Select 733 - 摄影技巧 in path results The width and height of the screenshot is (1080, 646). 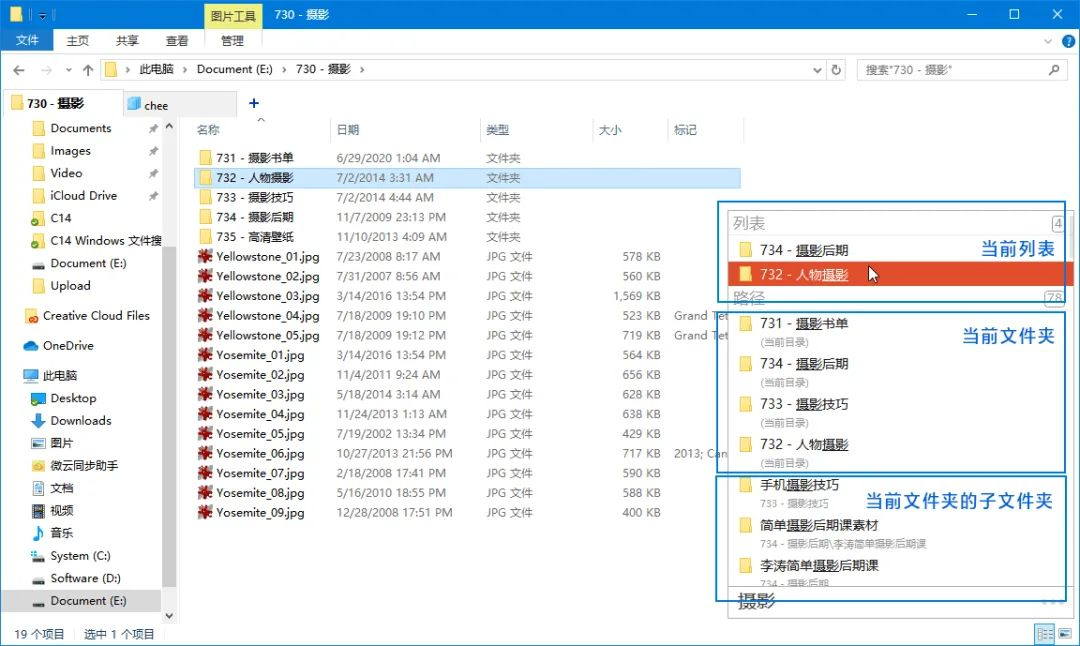pos(900,411)
